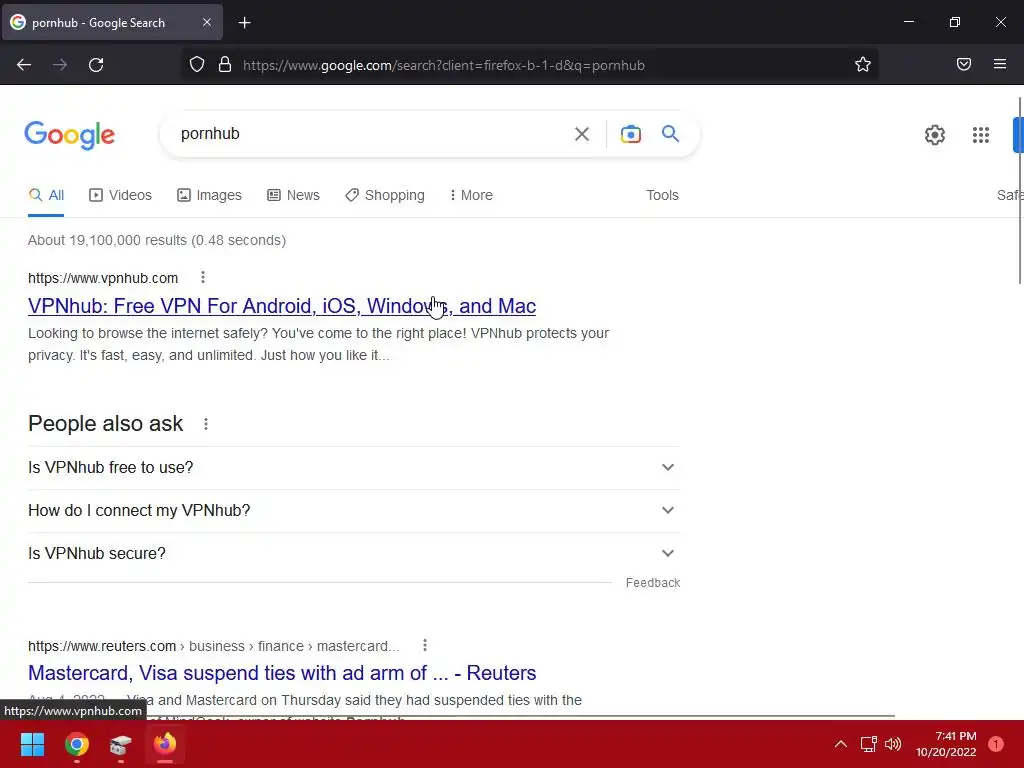Open the More search filters dropdown
Image resolution: width=1024 pixels, height=768 pixels.
471,195
